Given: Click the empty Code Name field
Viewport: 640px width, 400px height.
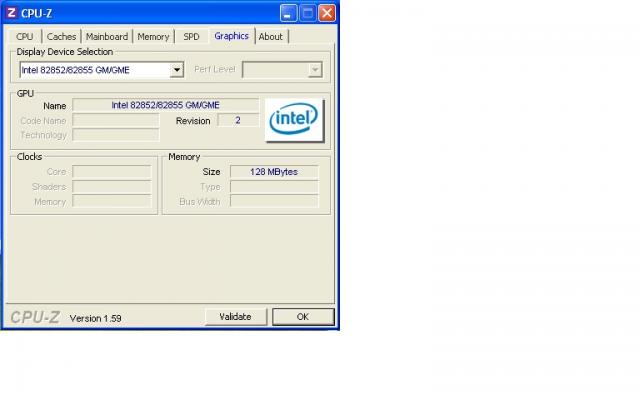Looking at the screenshot, I should 115,120.
